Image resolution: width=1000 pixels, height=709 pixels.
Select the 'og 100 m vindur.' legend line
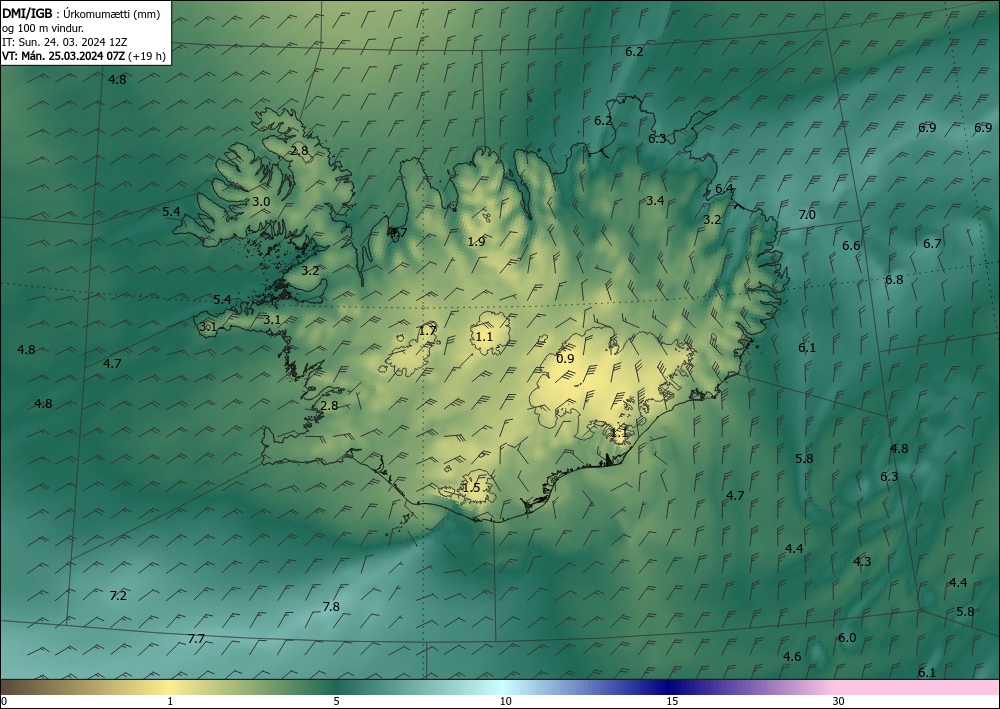(43, 28)
